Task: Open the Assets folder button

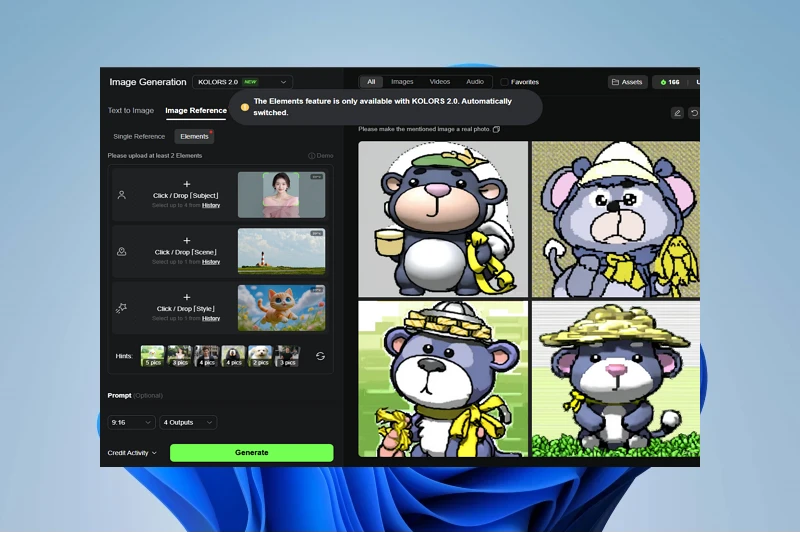Action: pyautogui.click(x=628, y=82)
